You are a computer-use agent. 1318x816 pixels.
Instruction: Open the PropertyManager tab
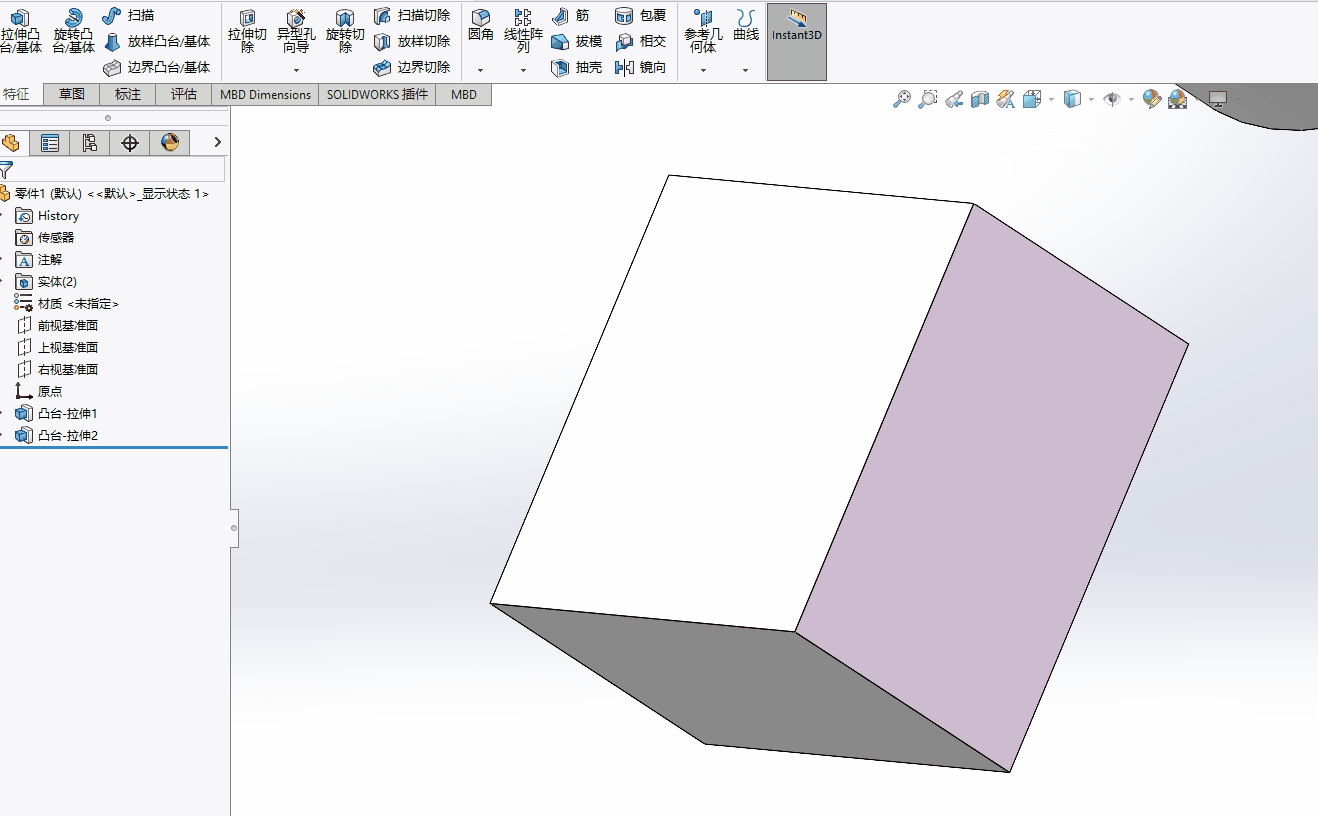[x=50, y=143]
